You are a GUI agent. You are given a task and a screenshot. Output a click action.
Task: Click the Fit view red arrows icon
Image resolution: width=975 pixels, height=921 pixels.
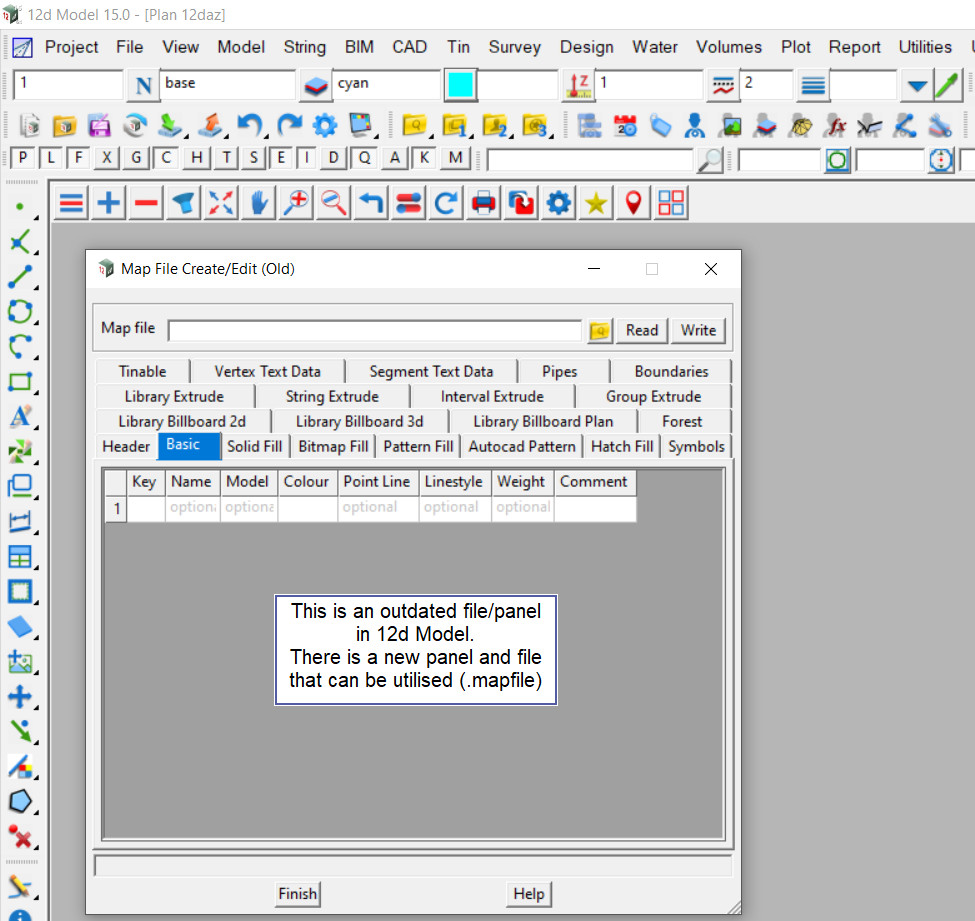pos(221,203)
